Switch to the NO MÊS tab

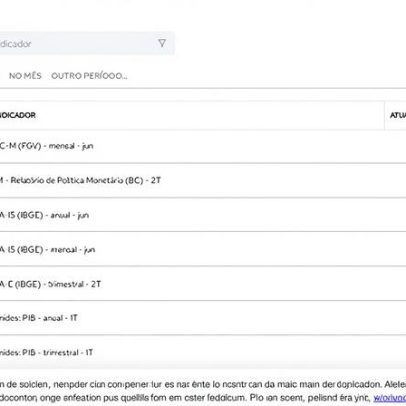25,76
